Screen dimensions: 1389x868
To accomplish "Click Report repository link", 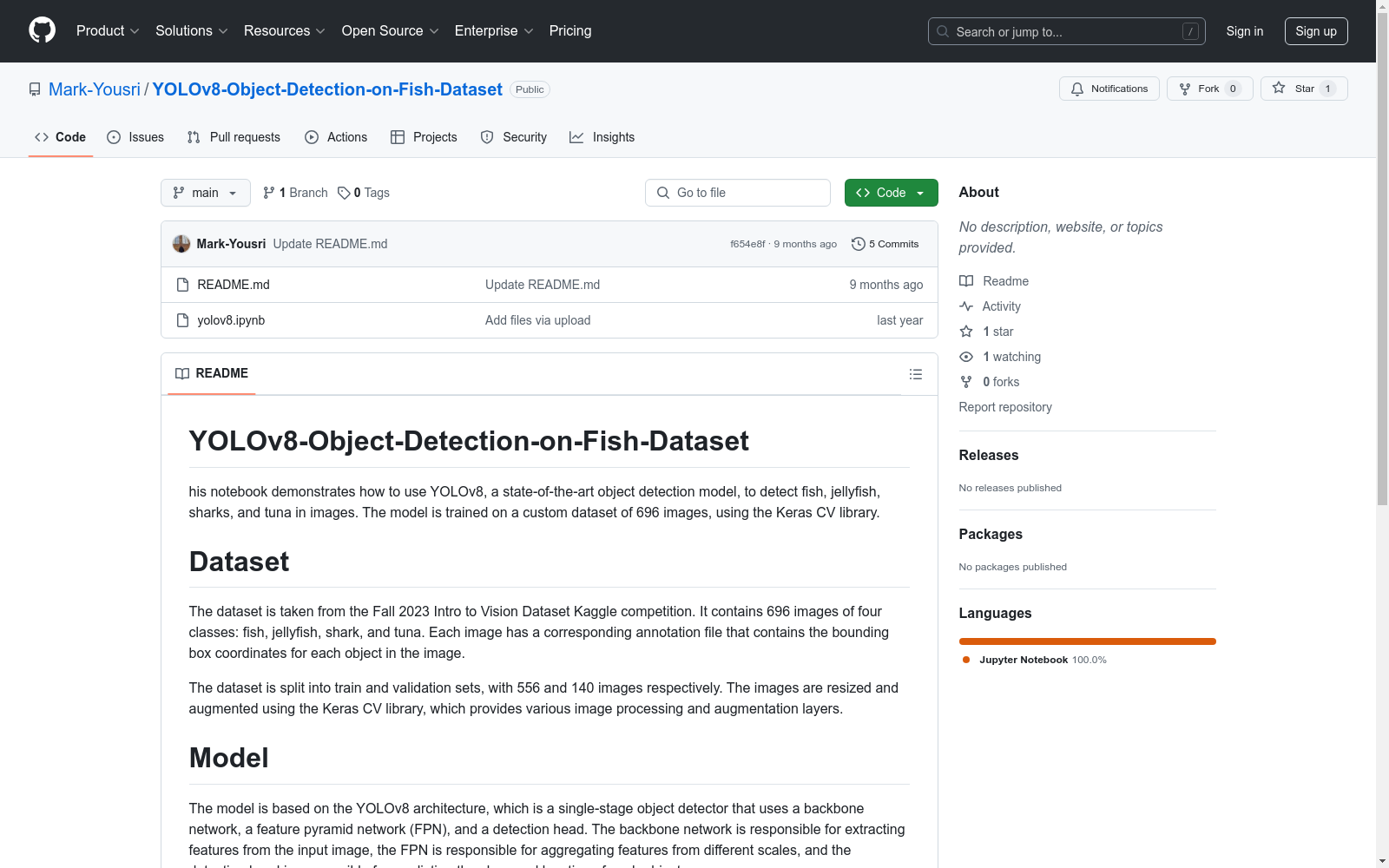I will pos(1005,407).
